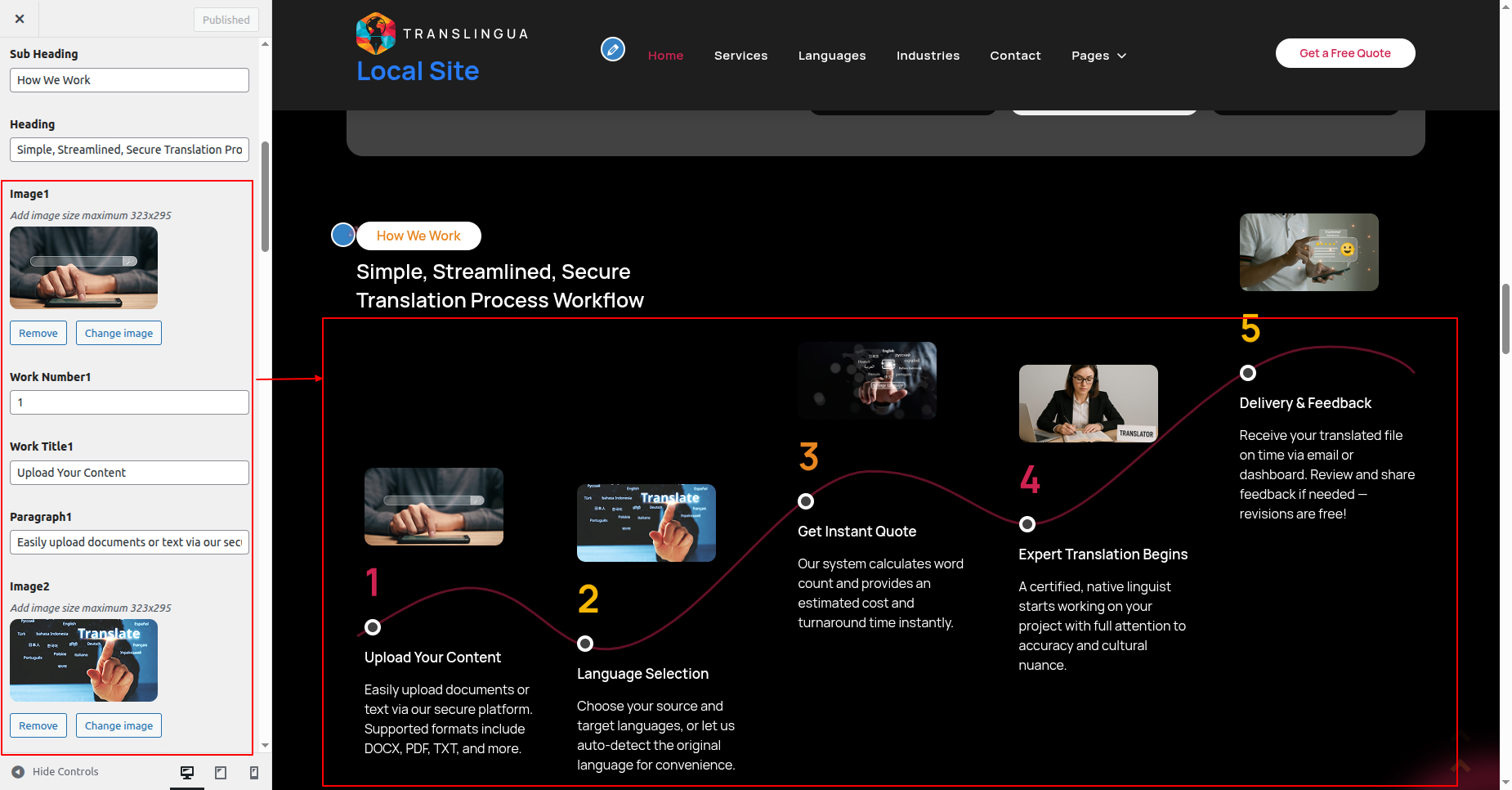
Task: Expand the Pages dropdown menu
Action: pyautogui.click(x=1098, y=56)
